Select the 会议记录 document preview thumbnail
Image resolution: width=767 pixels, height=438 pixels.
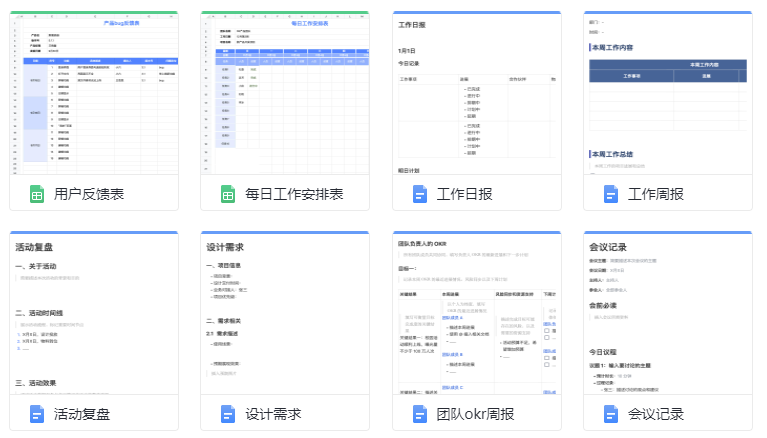click(x=667, y=313)
